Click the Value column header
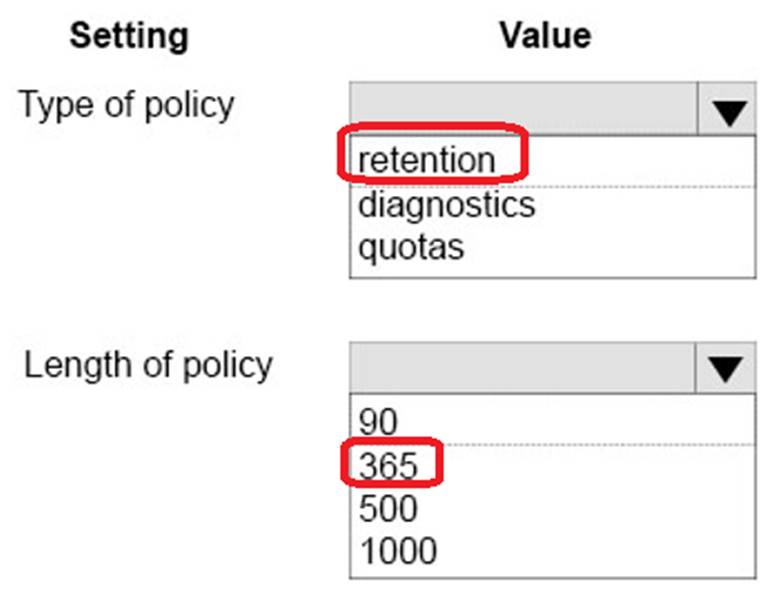 [545, 36]
